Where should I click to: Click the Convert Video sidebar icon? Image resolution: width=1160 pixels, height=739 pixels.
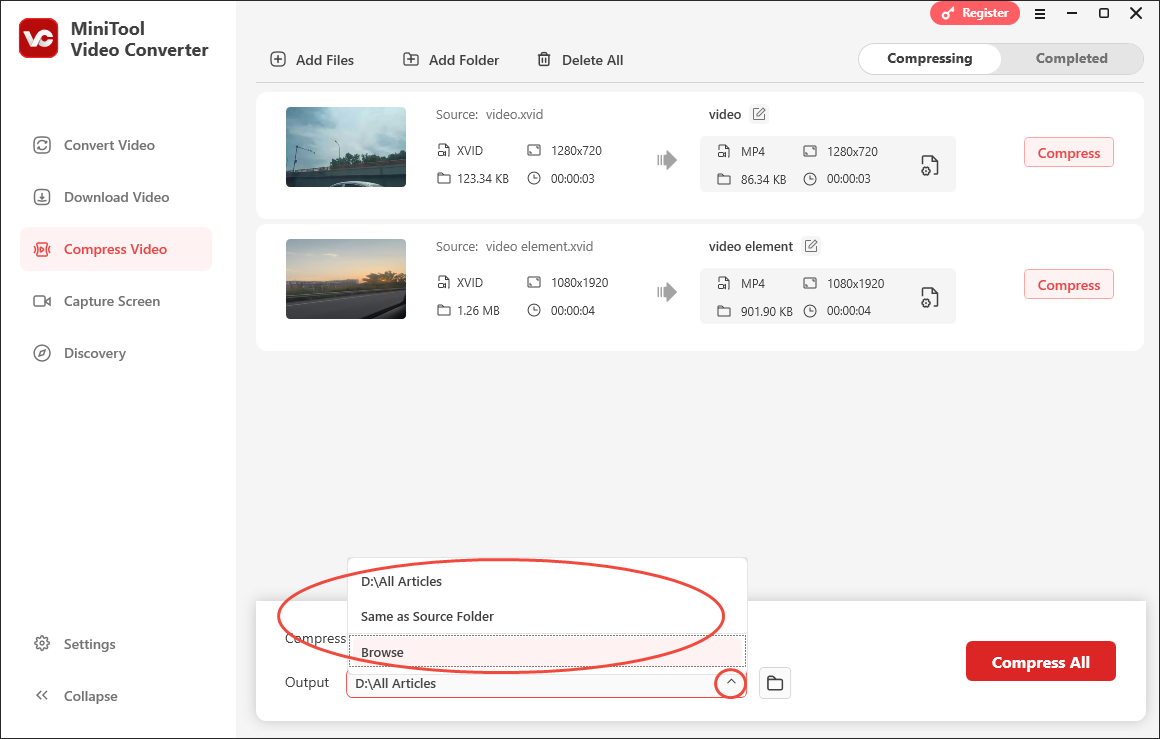coord(42,145)
